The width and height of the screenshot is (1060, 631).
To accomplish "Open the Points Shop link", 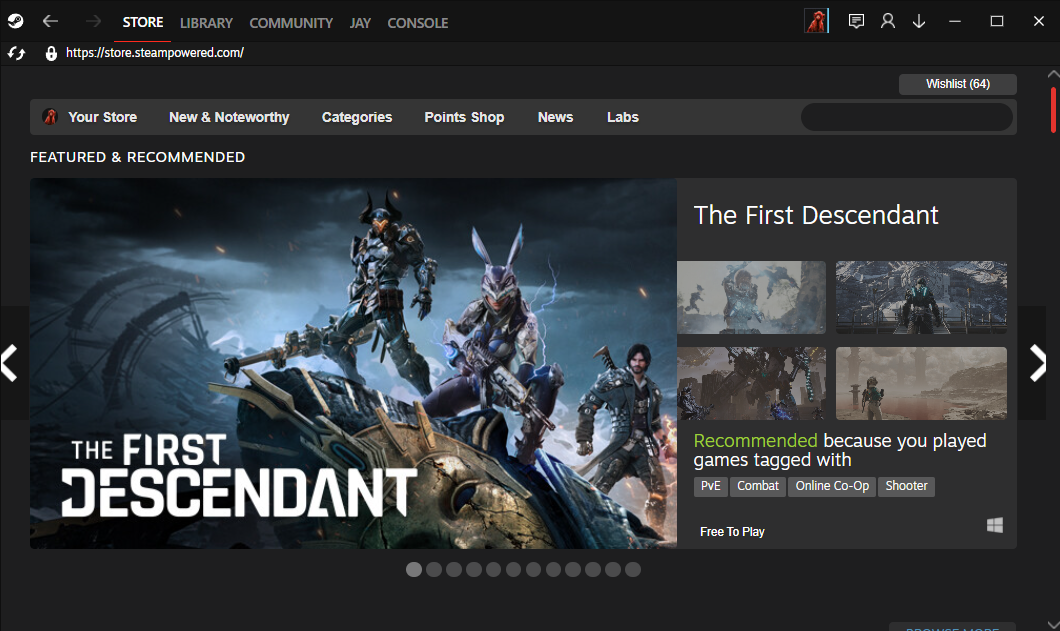I will point(464,117).
